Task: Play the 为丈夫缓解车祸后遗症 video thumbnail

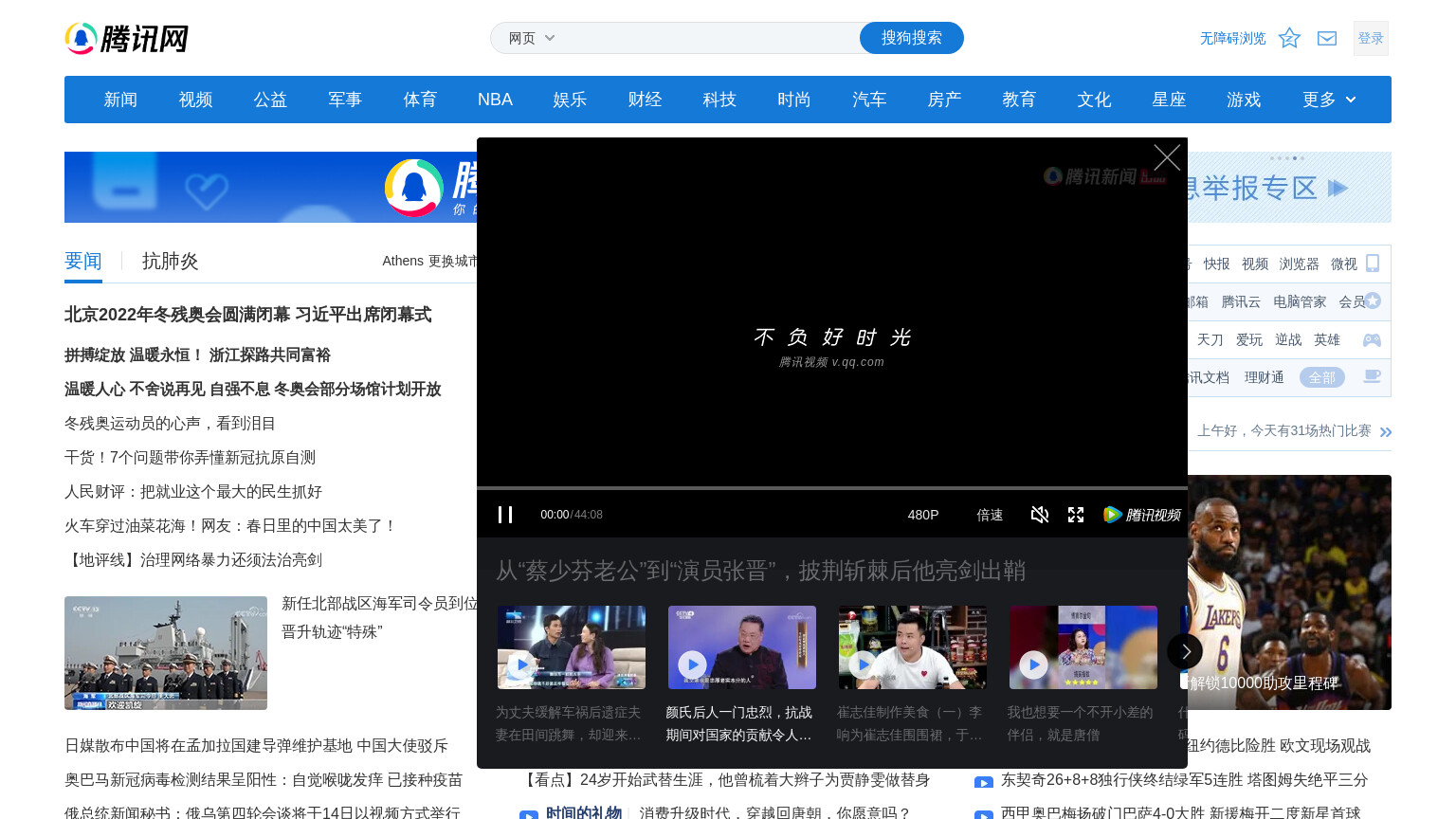Action: [x=572, y=647]
